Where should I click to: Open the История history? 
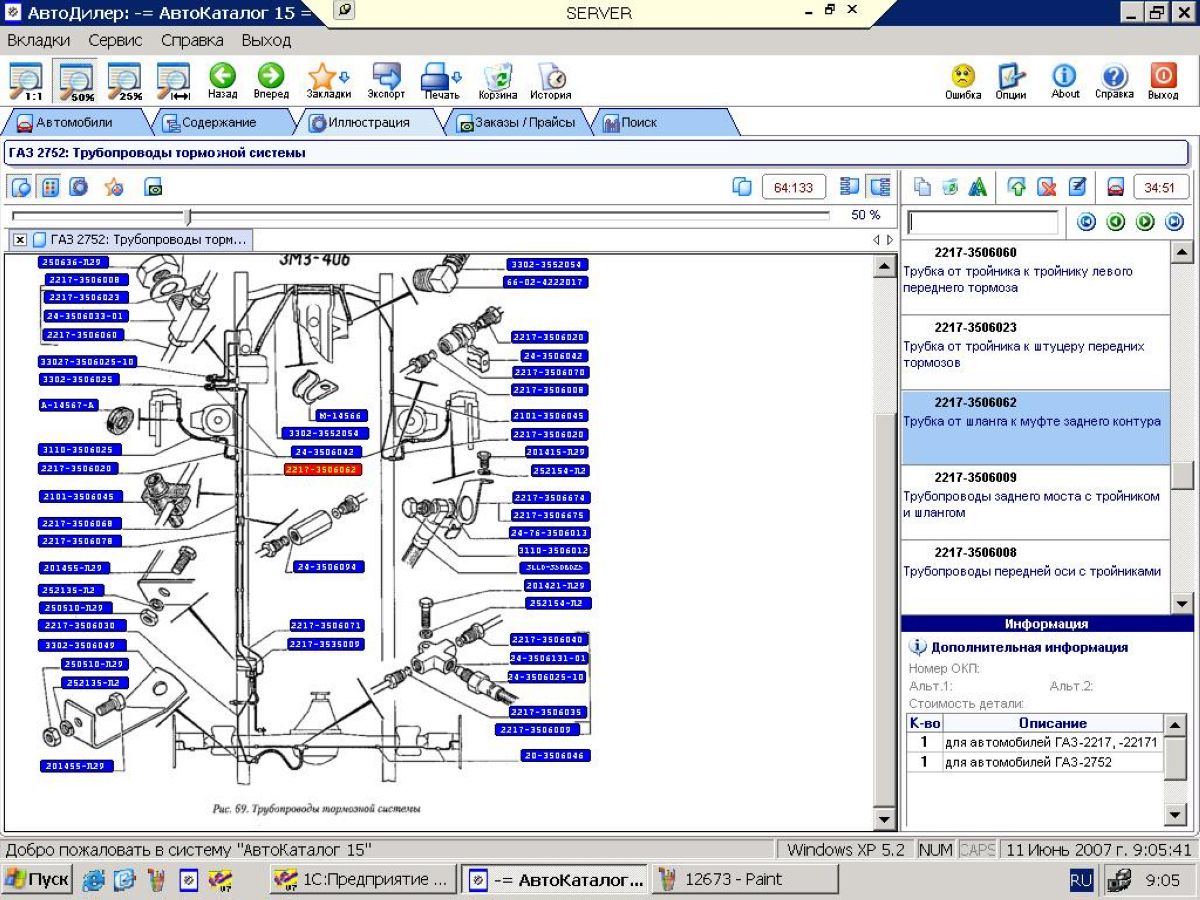click(x=551, y=81)
